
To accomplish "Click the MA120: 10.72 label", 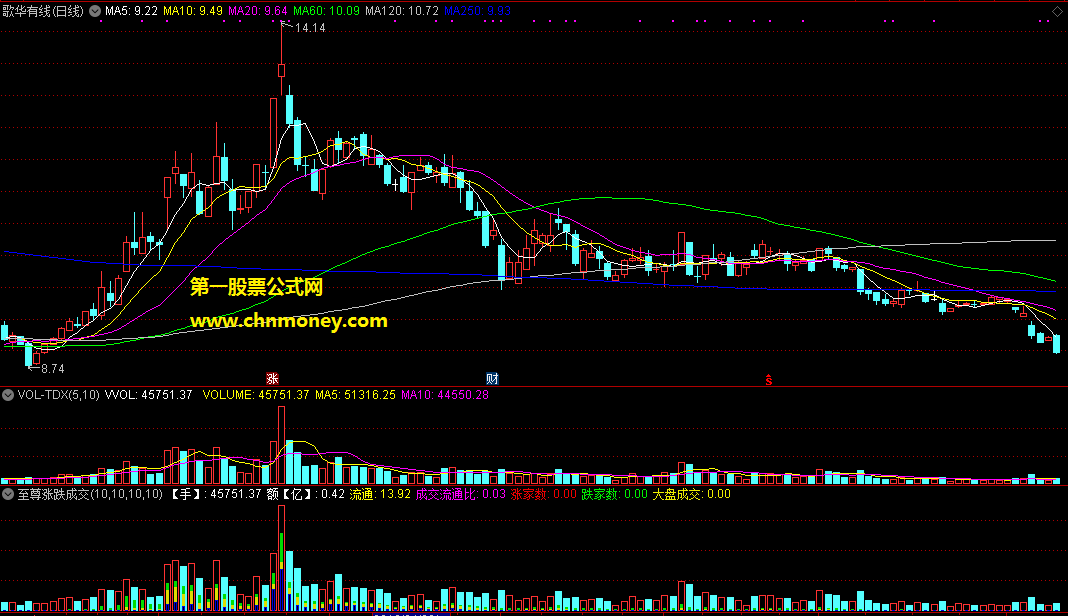I will point(402,11).
